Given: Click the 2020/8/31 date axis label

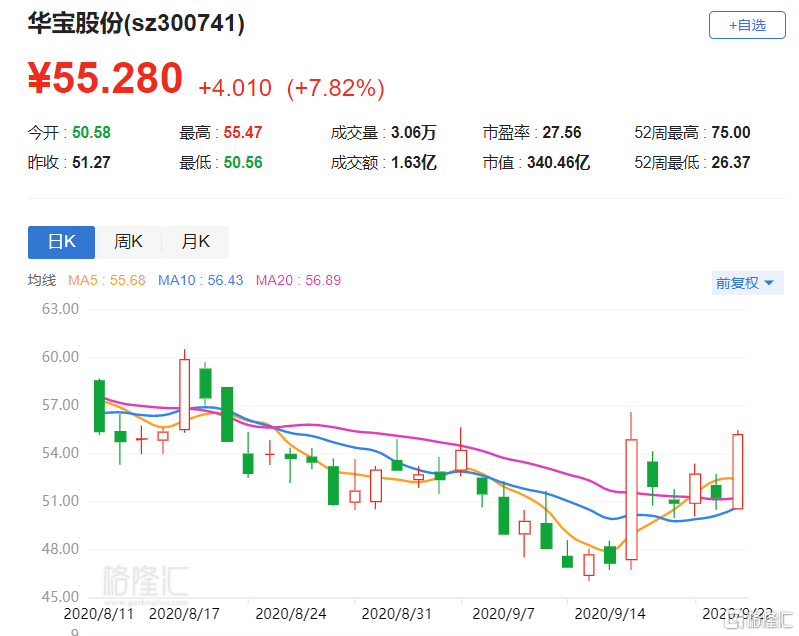Looking at the screenshot, I should click(396, 614).
